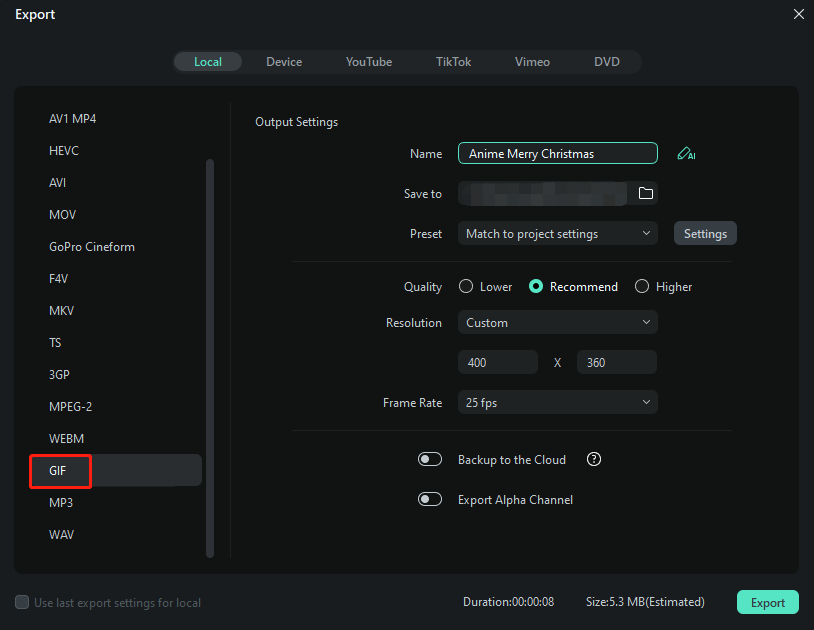Image resolution: width=814 pixels, height=630 pixels.
Task: Open the YouTube export tab
Action: coord(369,62)
